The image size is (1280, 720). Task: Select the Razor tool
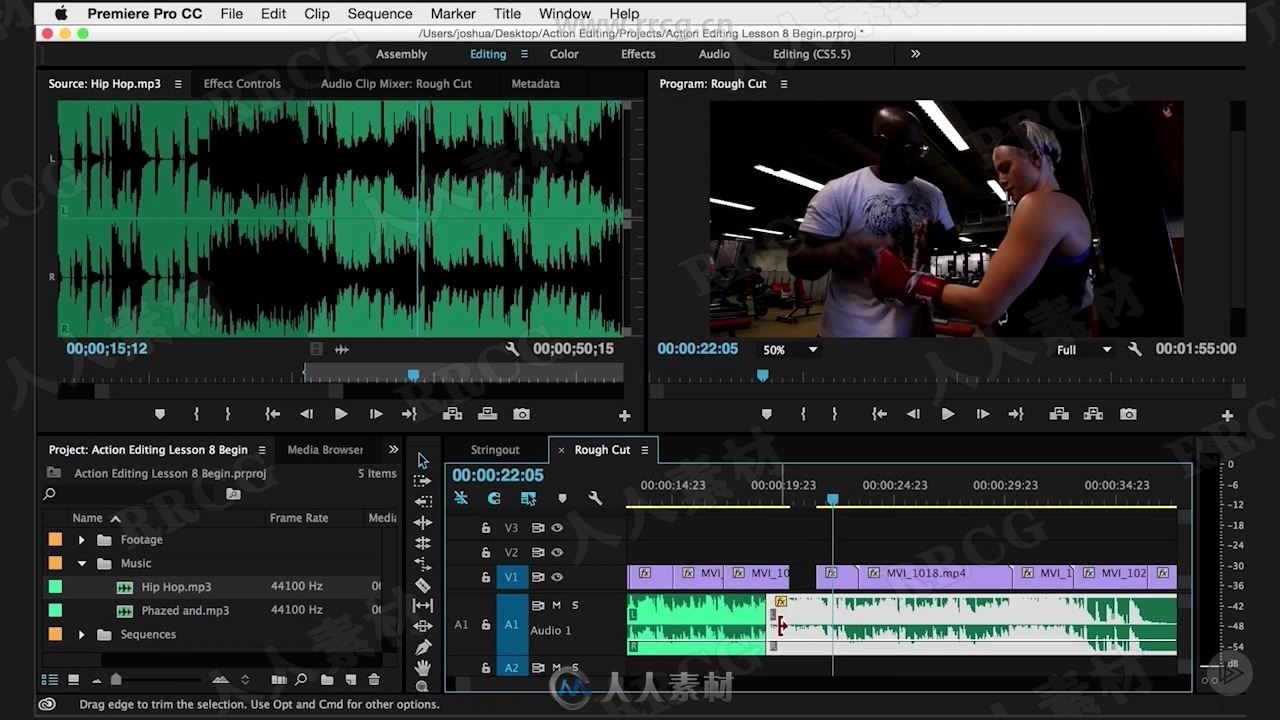423,585
